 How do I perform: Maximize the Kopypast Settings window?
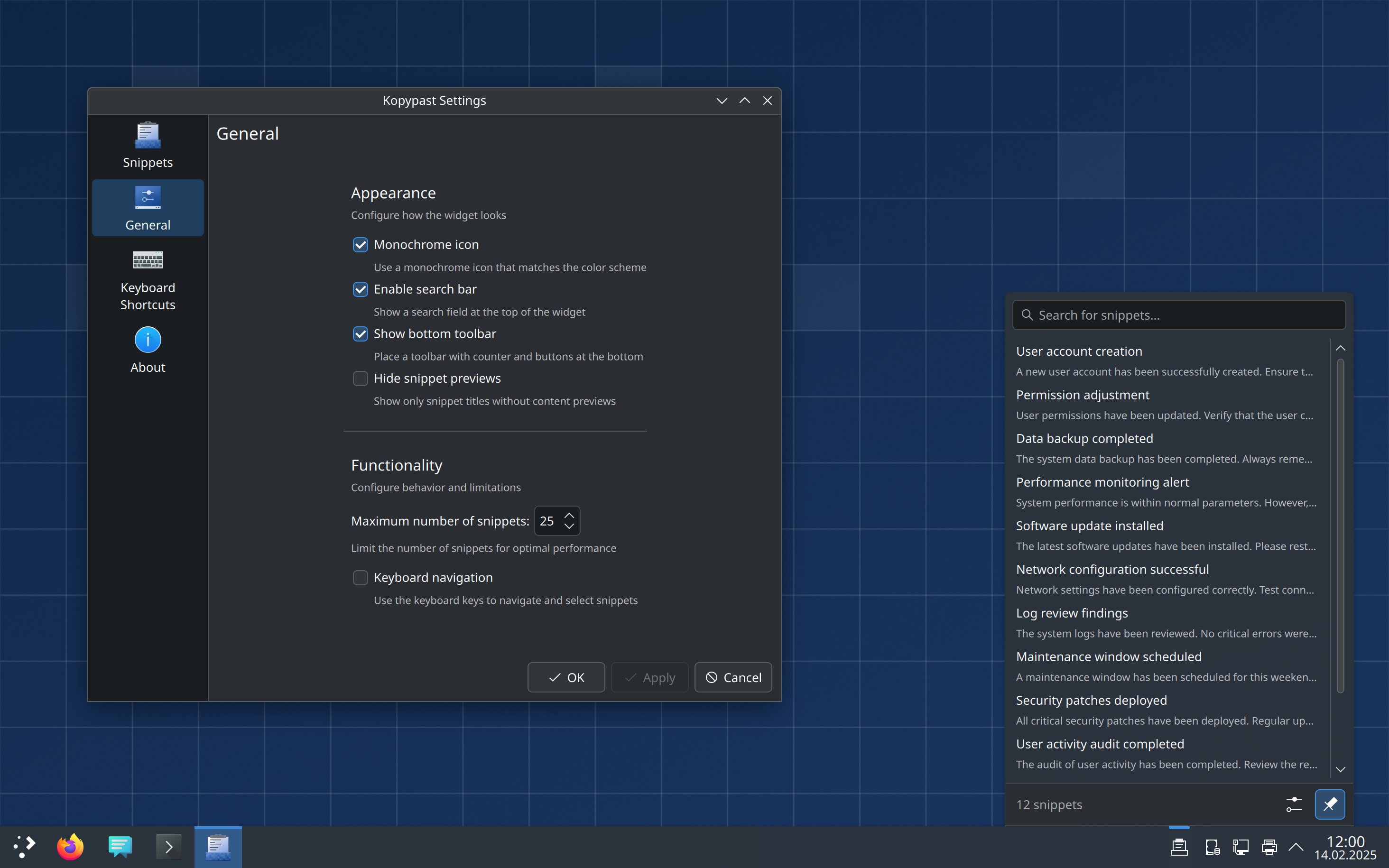pos(744,101)
